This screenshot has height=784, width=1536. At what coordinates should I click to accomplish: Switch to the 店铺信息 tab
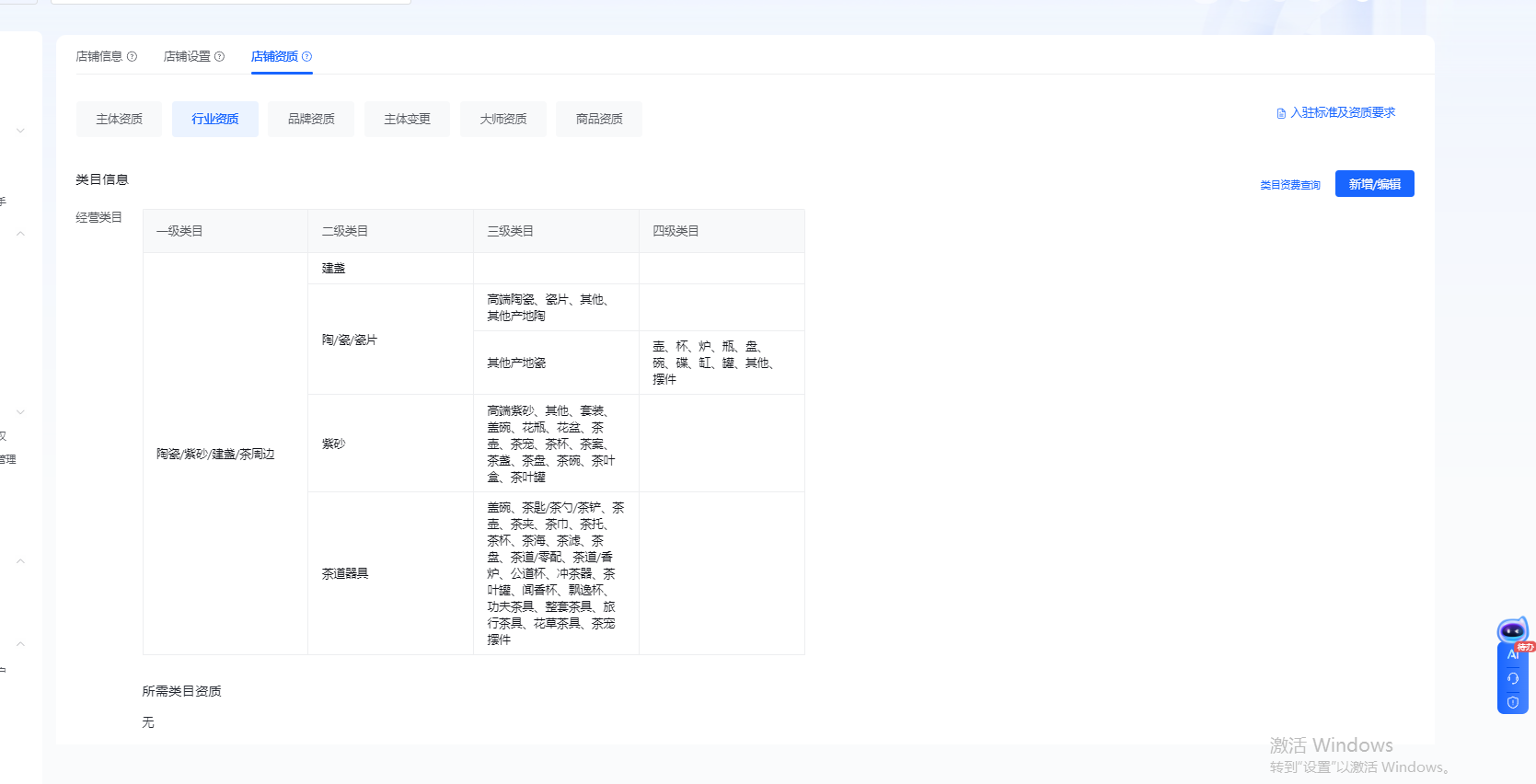99,57
